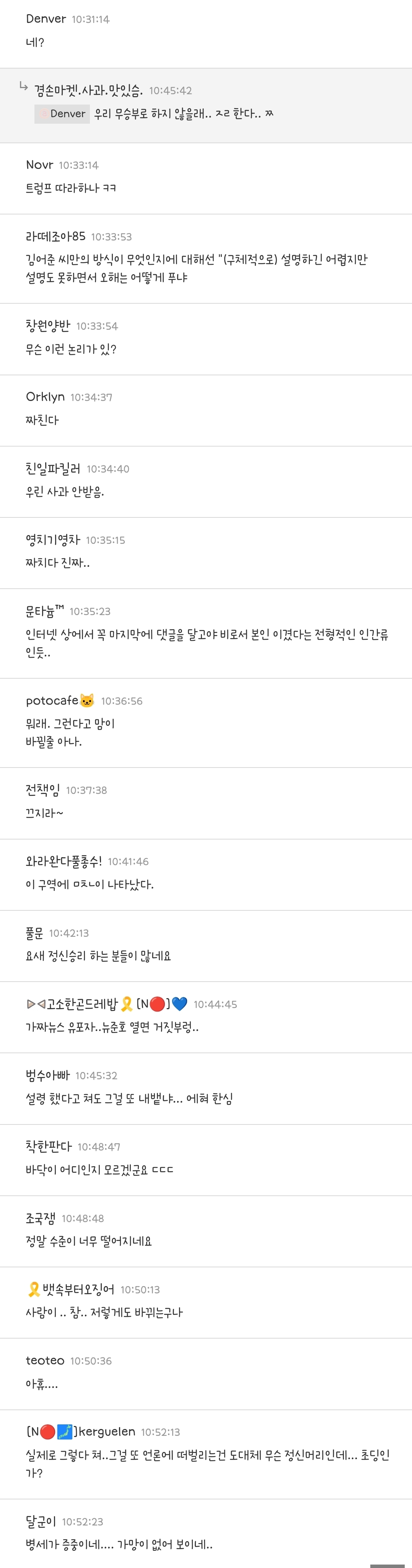Click the cat emoji next to potocafe
This screenshot has width=412, height=1568.
pyautogui.click(x=87, y=701)
